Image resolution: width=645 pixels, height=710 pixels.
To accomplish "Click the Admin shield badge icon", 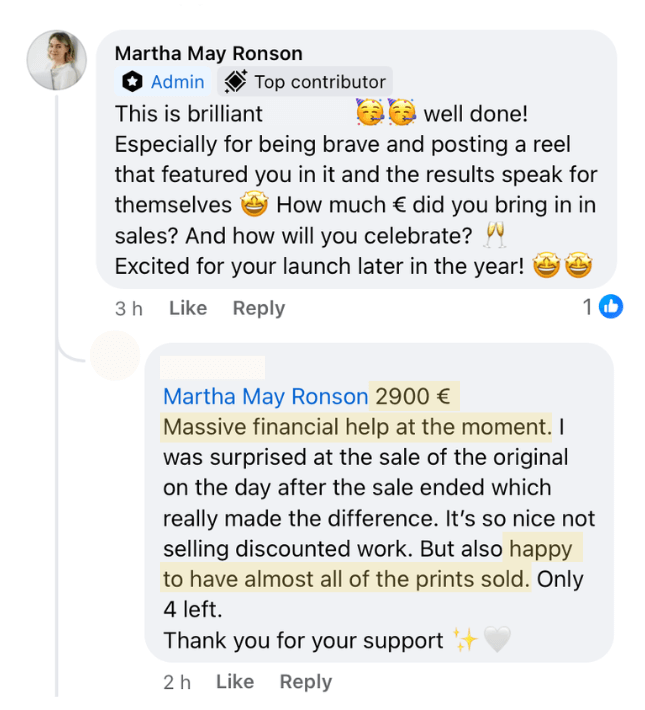I will point(132,82).
